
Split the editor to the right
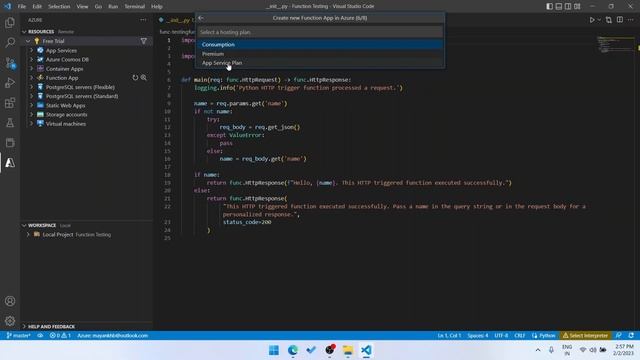tap(620, 20)
